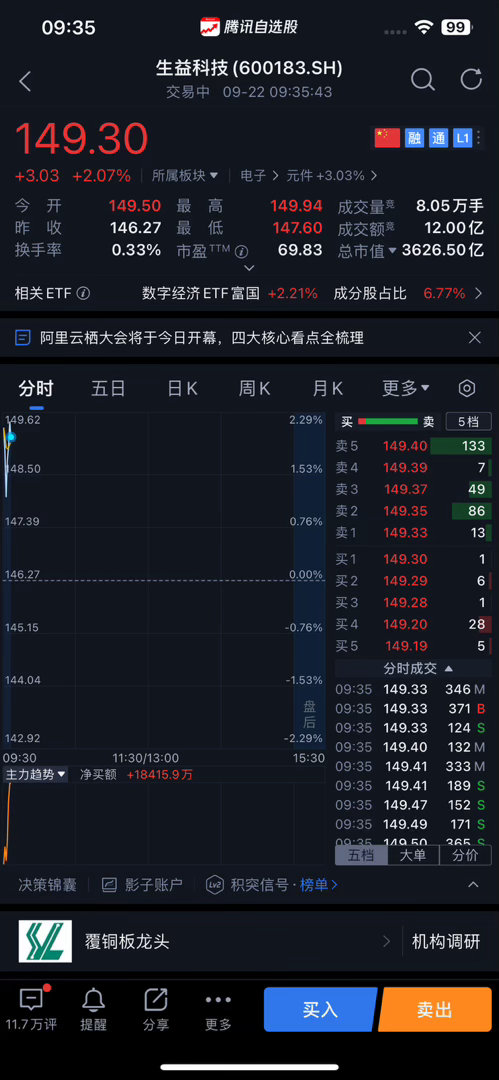
Task: Open the chart settings hexagon icon
Action: click(x=467, y=388)
